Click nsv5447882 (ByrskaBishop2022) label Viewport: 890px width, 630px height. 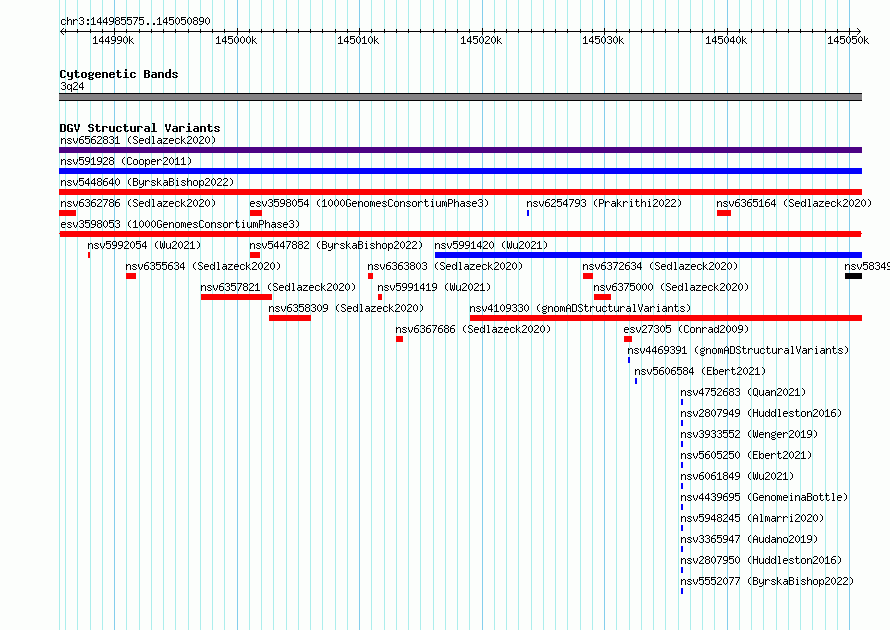pos(336,245)
